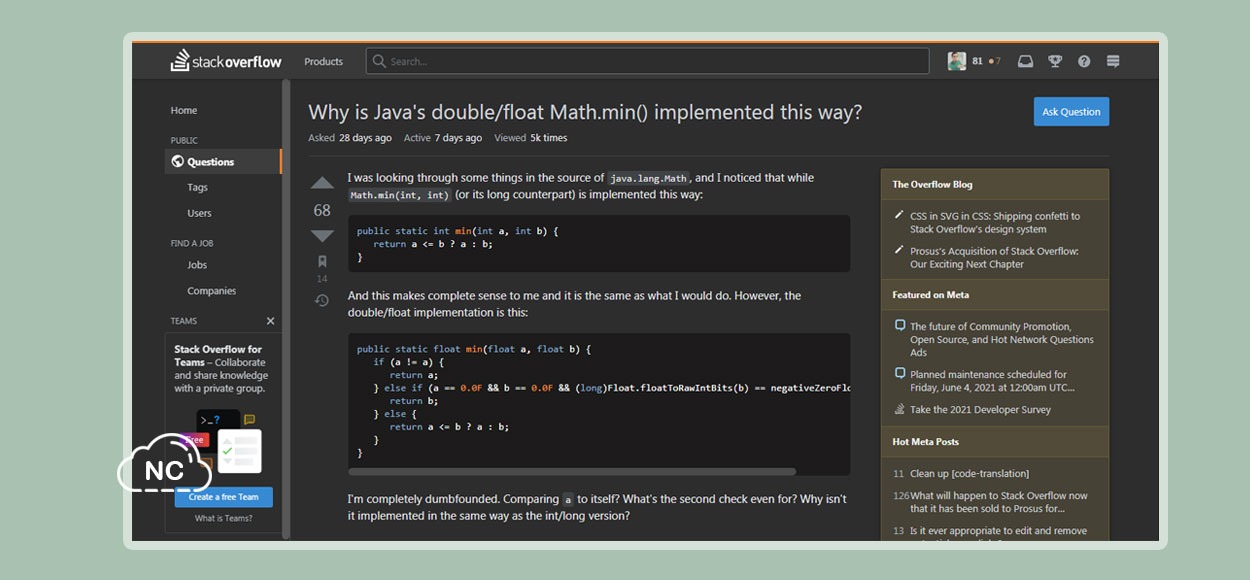Viewport: 1250px width, 580px height.
Task: Open the Planned maintenance scheduled meta post
Action: pyautogui.click(x=992, y=381)
